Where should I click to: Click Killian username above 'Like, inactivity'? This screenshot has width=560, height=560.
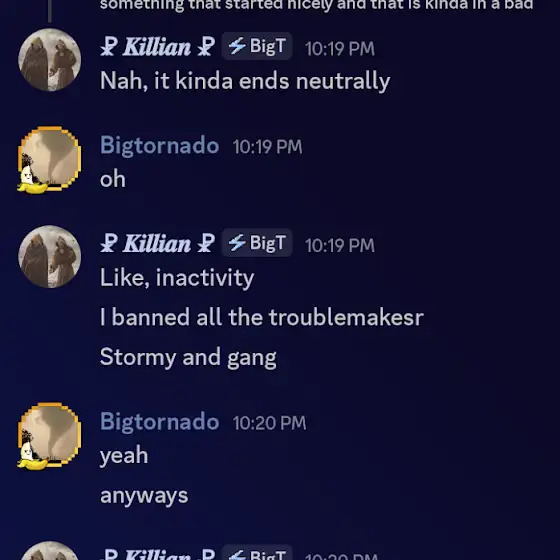click(158, 244)
